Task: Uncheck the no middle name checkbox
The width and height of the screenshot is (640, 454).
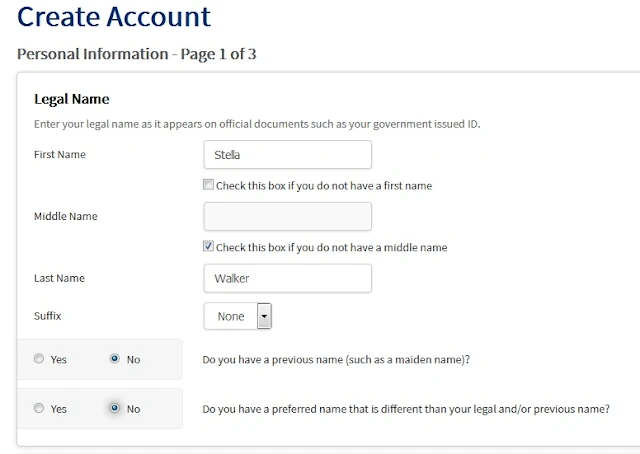Action: tap(208, 246)
